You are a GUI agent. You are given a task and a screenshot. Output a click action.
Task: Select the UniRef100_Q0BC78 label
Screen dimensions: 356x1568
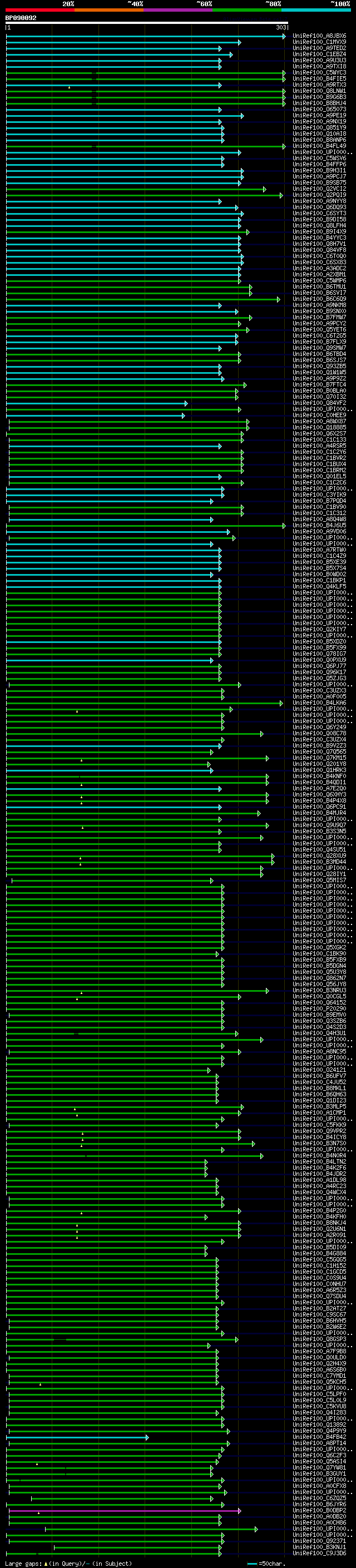click(x=319, y=734)
